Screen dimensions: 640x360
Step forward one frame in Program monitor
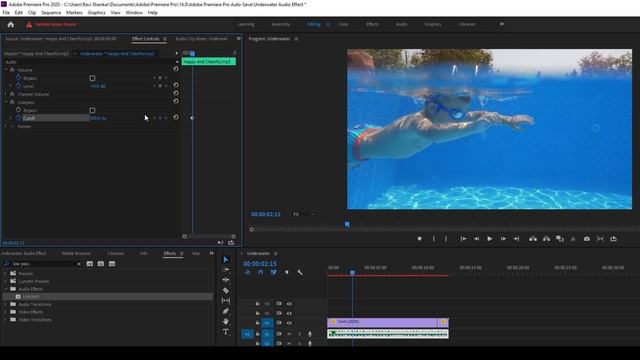(503, 239)
